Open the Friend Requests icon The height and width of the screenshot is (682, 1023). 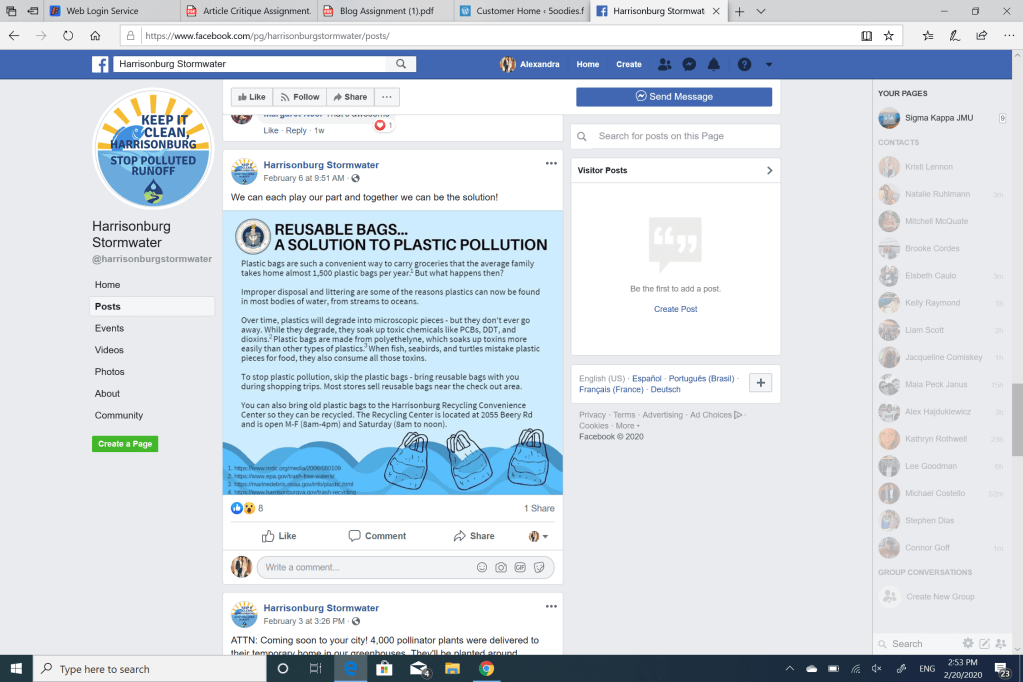(665, 64)
